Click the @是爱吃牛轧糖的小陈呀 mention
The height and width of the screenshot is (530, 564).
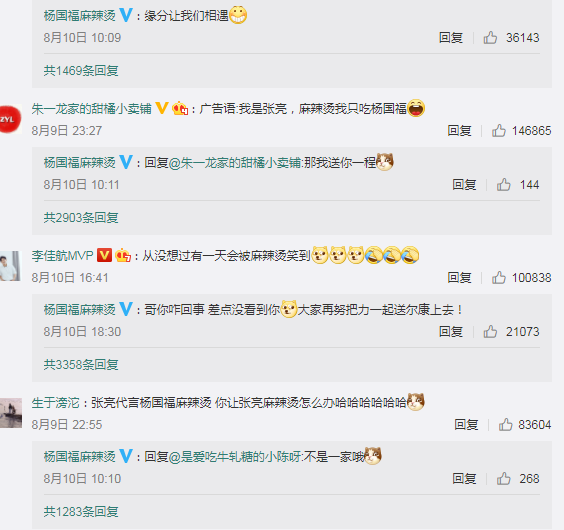(235, 457)
